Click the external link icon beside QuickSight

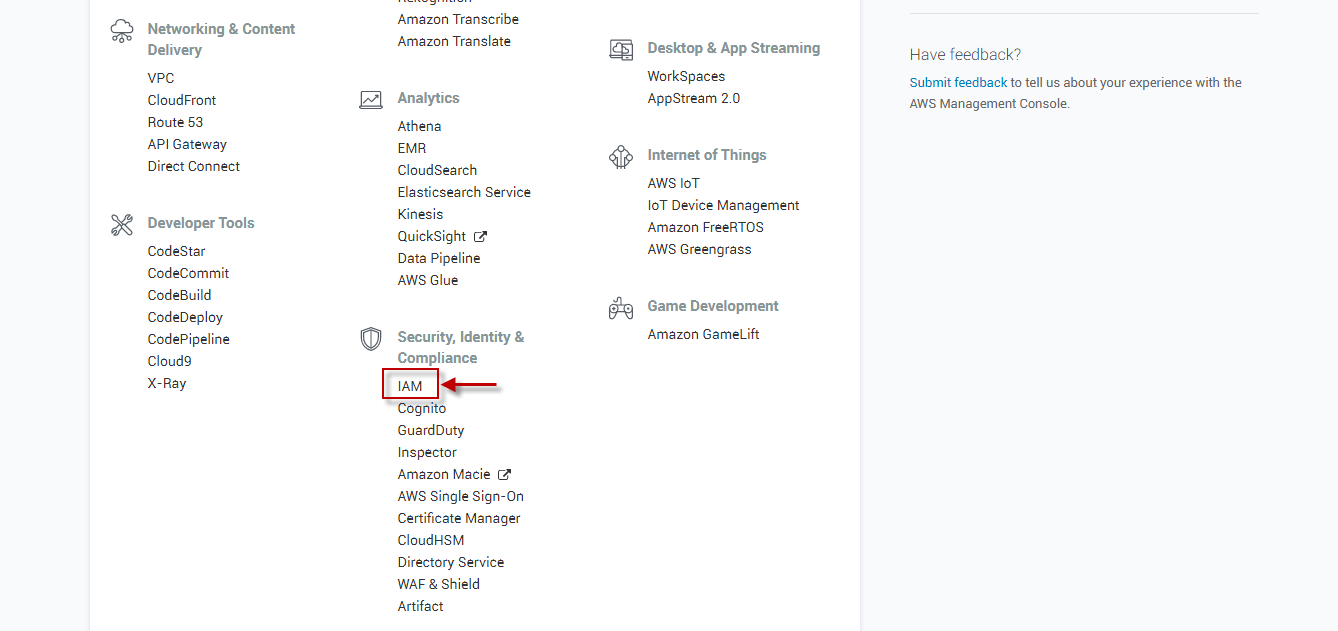coord(480,237)
